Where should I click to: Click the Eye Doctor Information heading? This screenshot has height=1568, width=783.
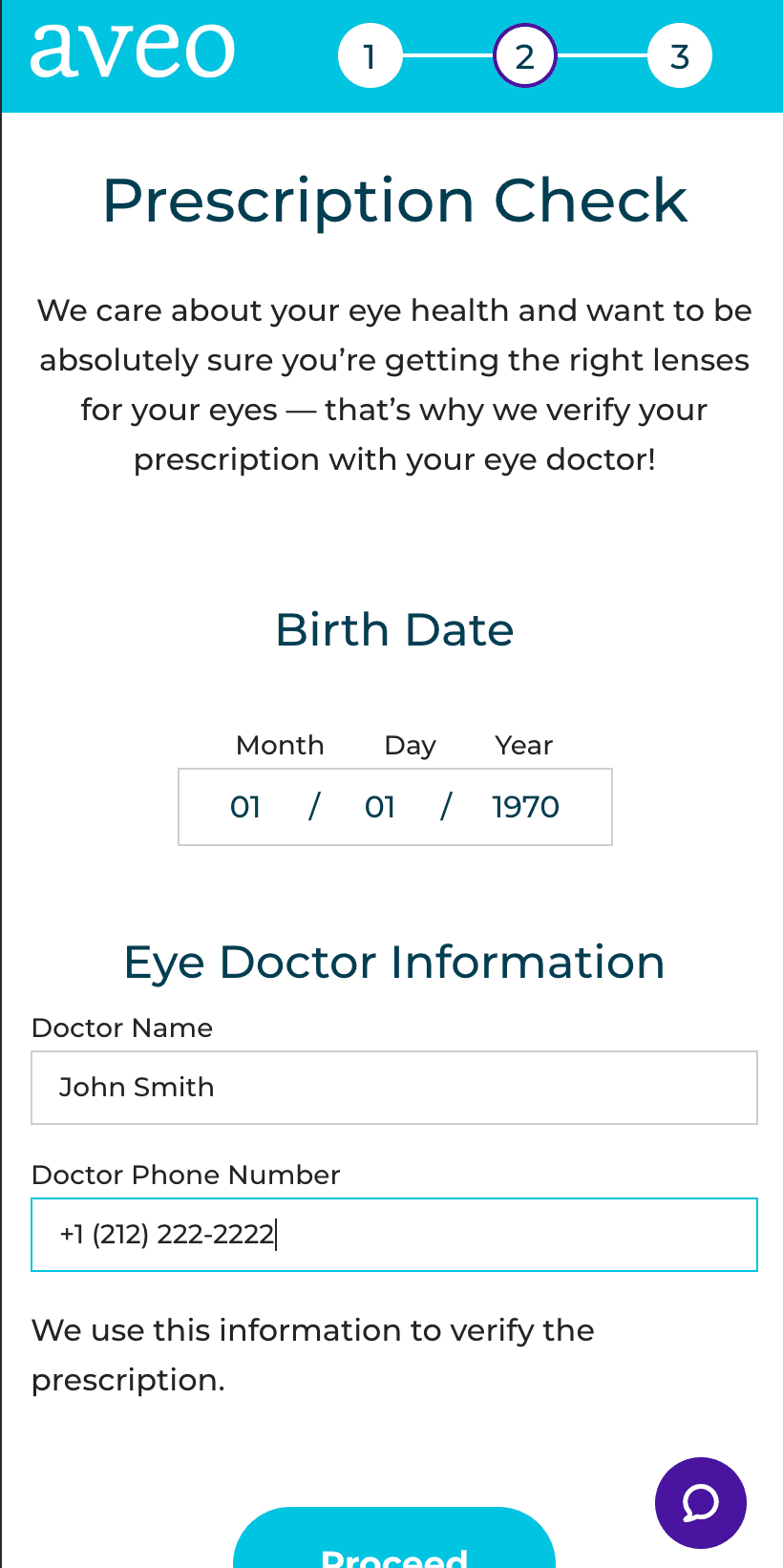pos(394,962)
